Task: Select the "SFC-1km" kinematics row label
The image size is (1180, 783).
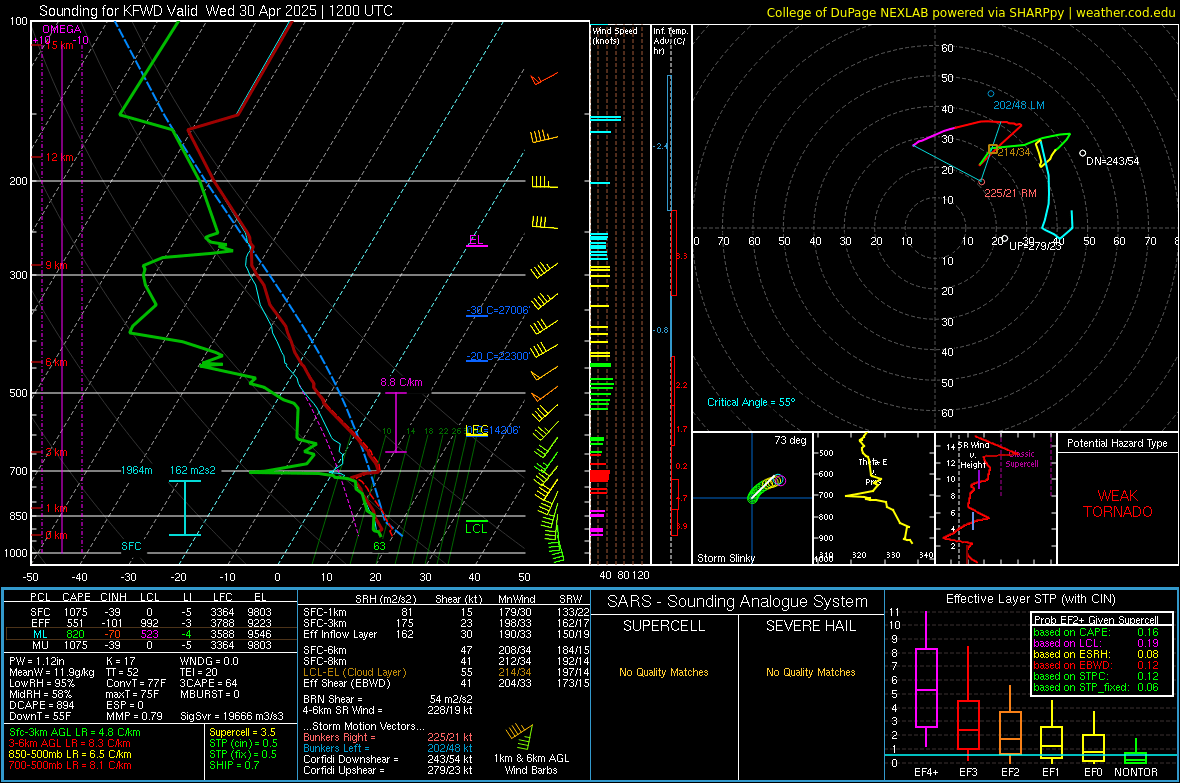Action: (325, 613)
